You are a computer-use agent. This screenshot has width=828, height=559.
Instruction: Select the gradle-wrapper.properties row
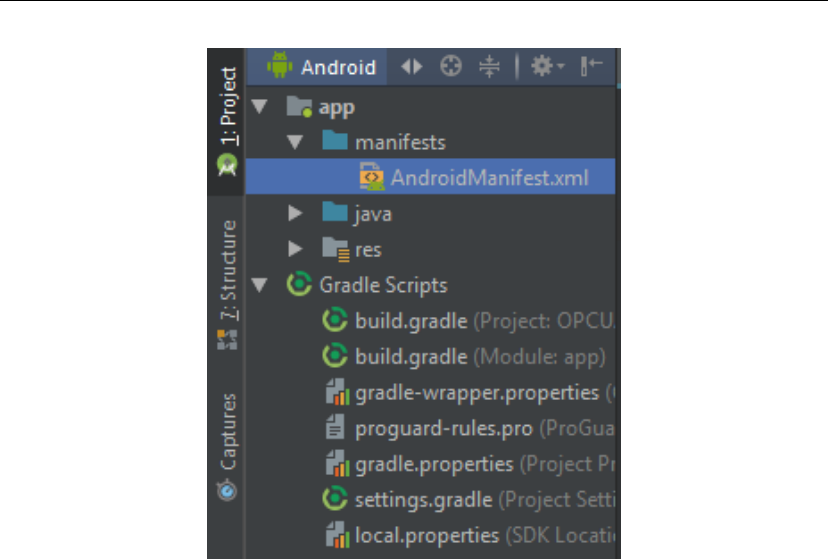[430, 392]
